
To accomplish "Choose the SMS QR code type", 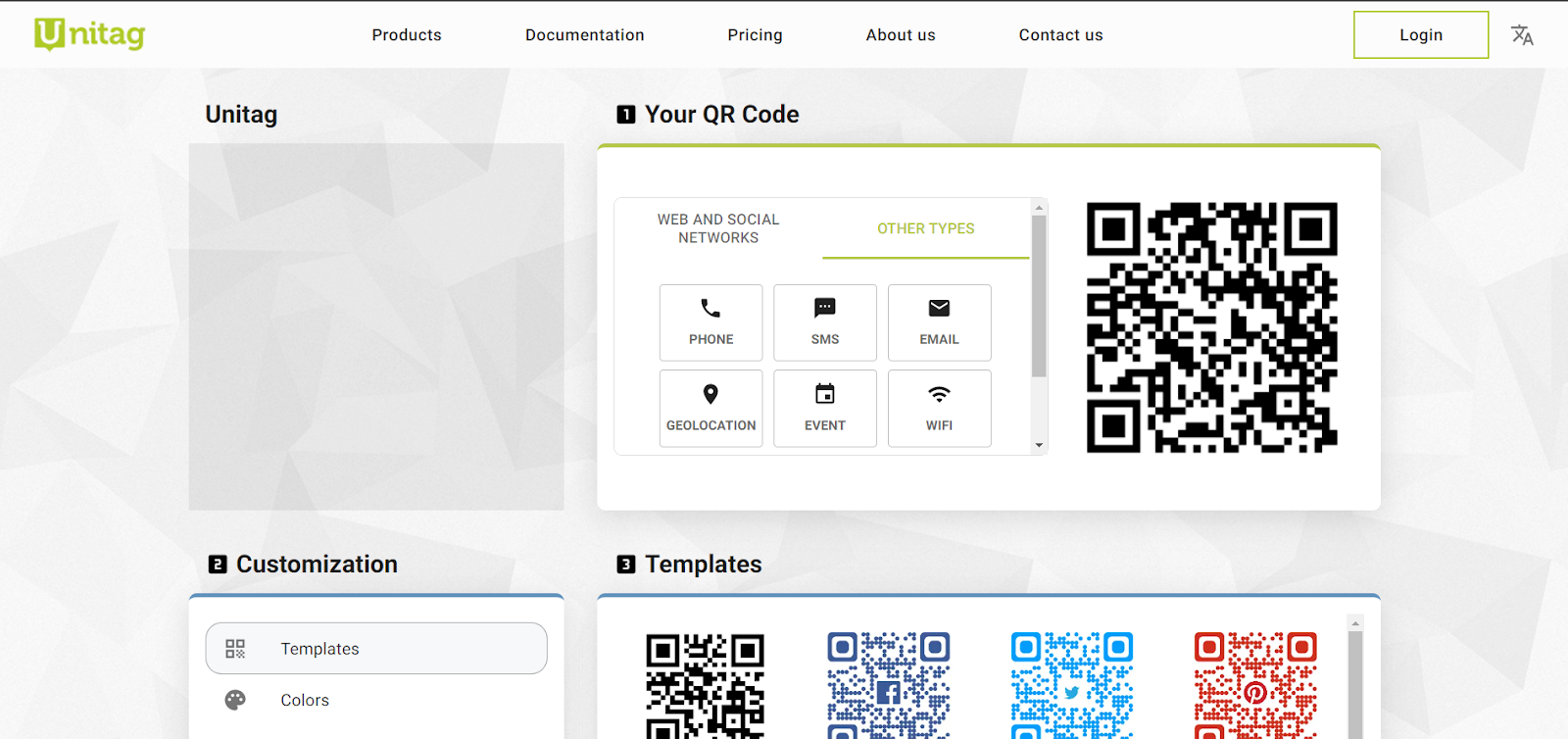I will pyautogui.click(x=825, y=322).
